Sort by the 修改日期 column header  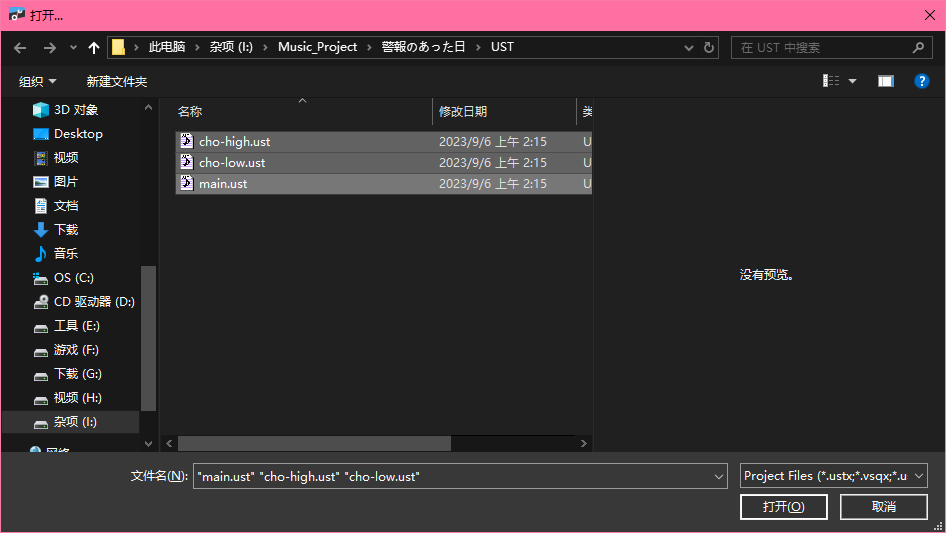point(463,112)
